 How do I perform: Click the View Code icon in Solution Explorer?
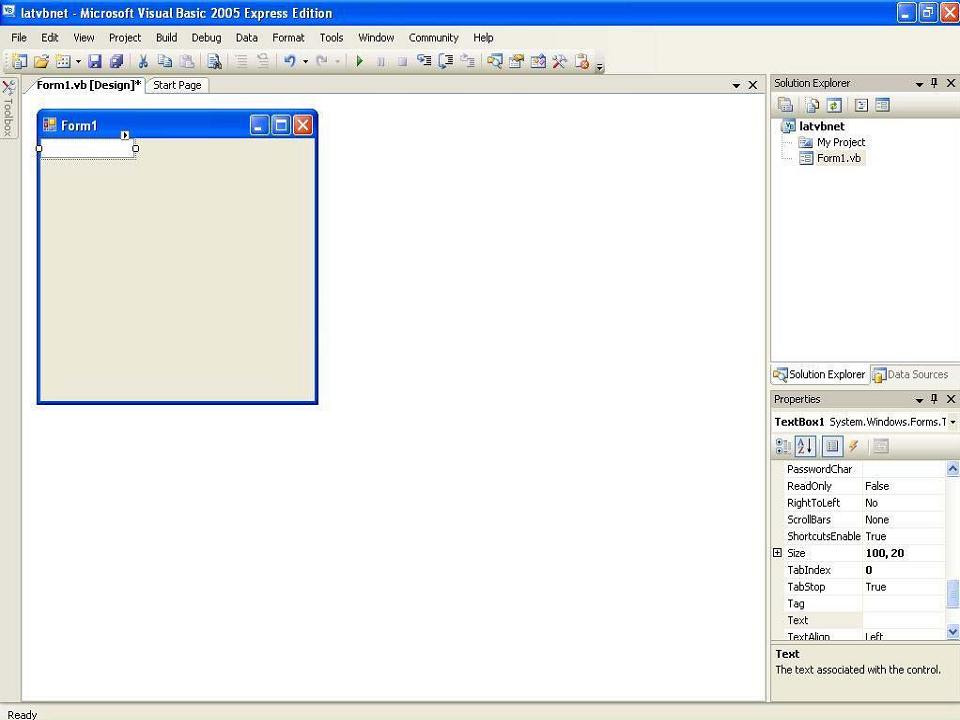click(x=861, y=105)
